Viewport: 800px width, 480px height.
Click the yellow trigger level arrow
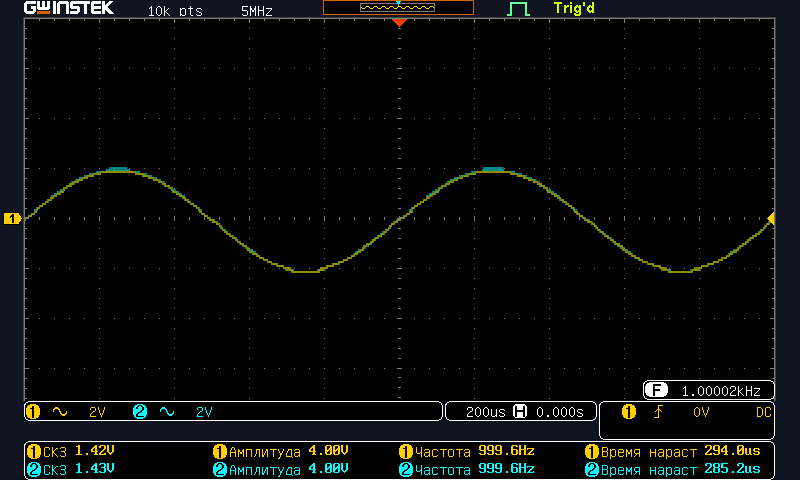coord(771,218)
